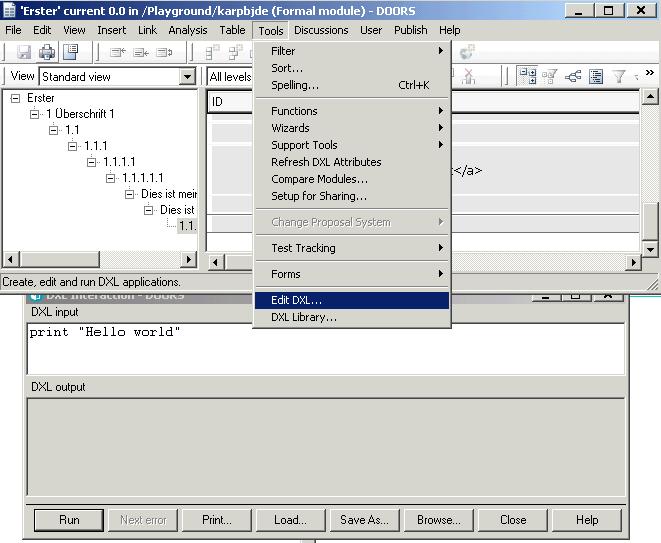Click the first hierarchy structure toolbar icon

pyautogui.click(x=212, y=52)
